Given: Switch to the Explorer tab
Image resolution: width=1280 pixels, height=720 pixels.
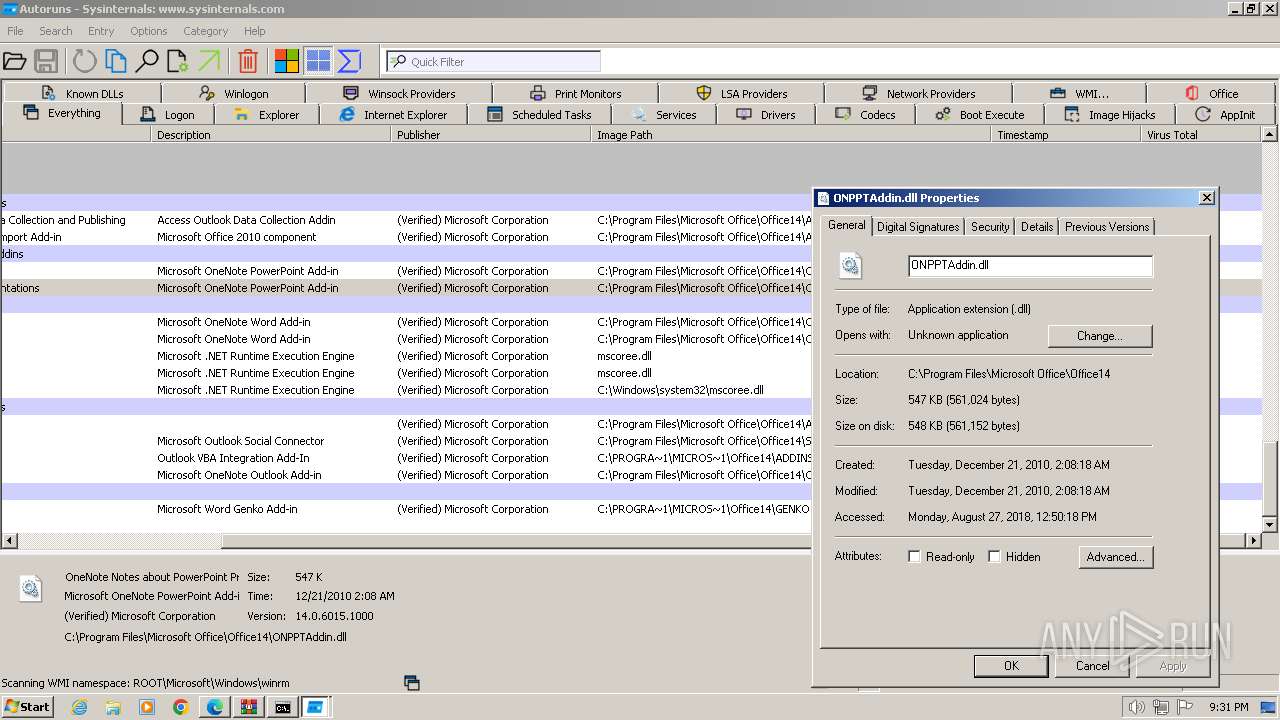Looking at the screenshot, I should tap(266, 115).
